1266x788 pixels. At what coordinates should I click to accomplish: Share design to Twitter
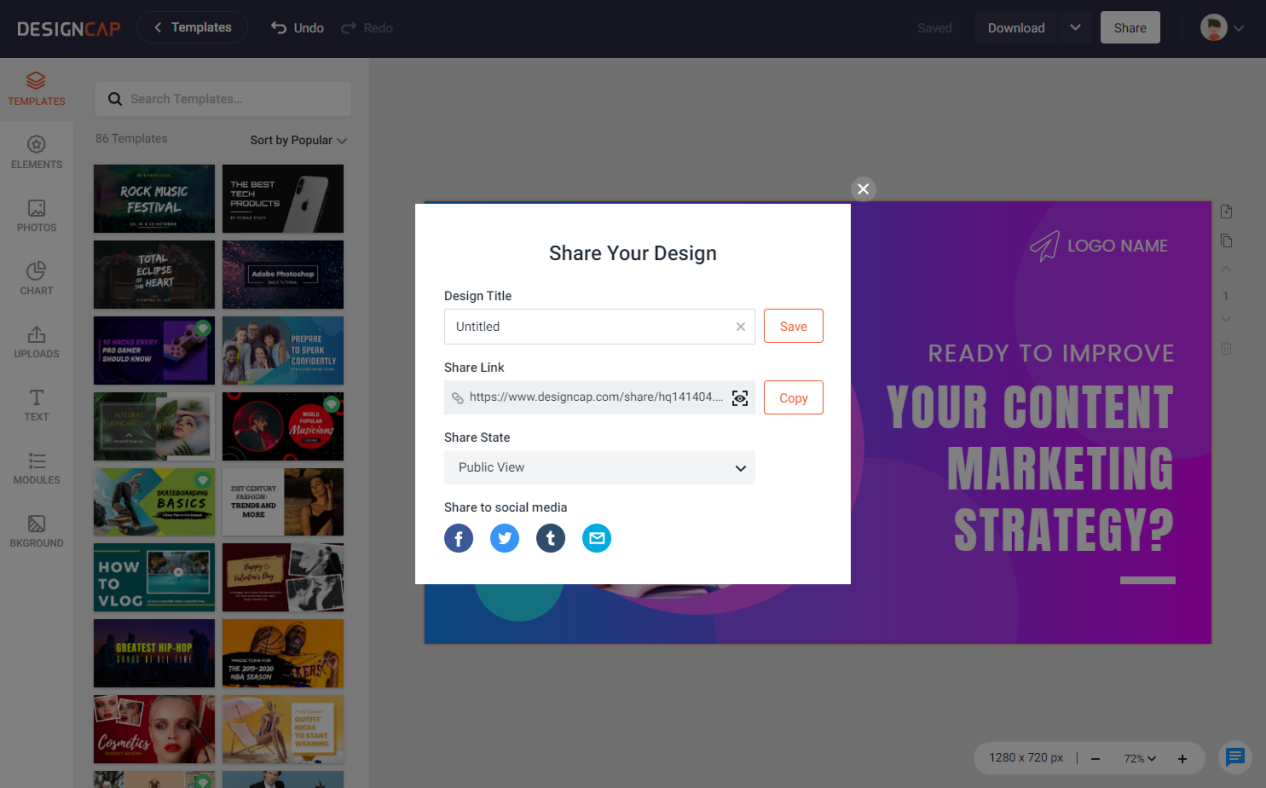tap(505, 539)
